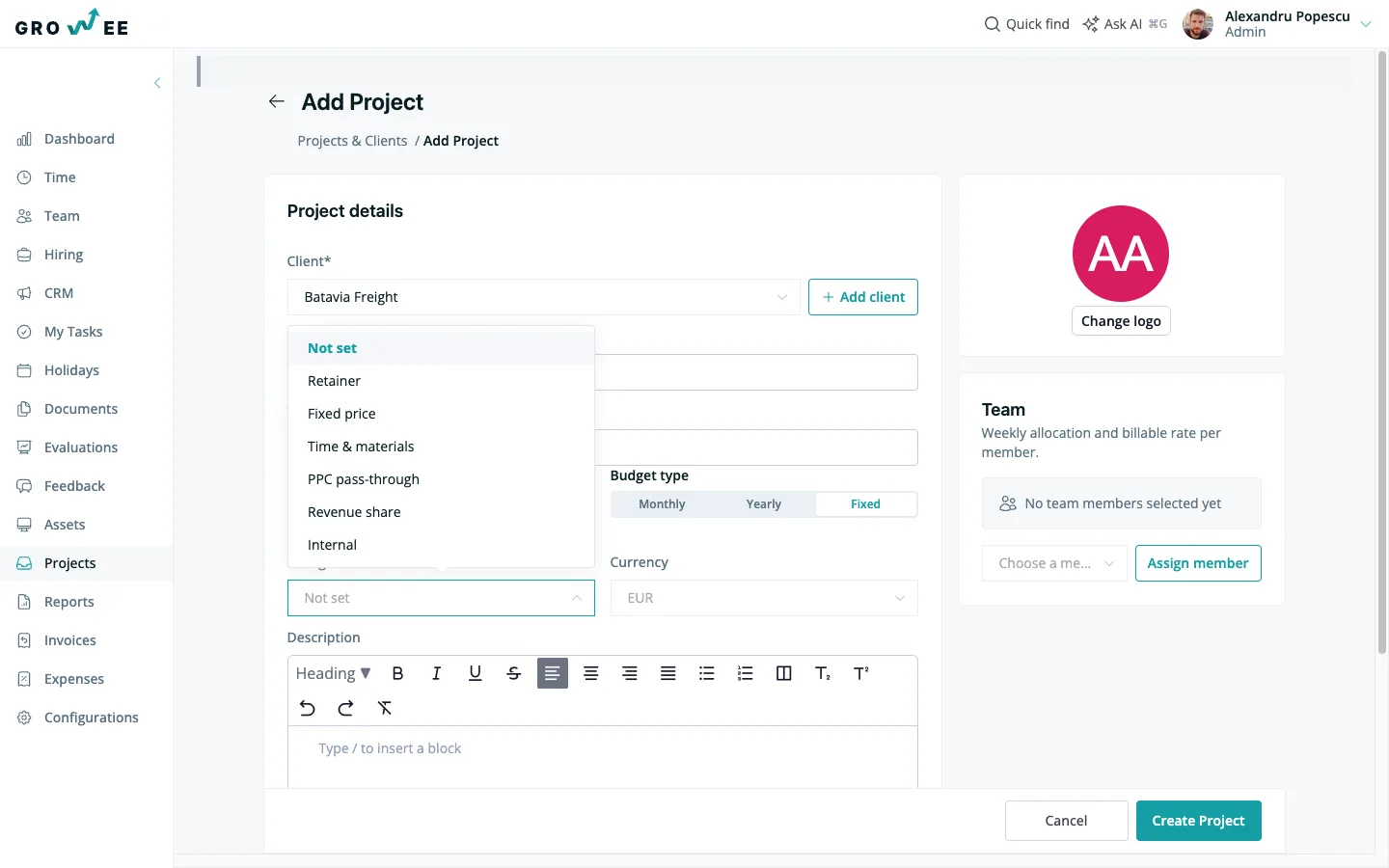The width and height of the screenshot is (1389, 868).
Task: Set budget type to Yearly
Action: [x=764, y=504]
